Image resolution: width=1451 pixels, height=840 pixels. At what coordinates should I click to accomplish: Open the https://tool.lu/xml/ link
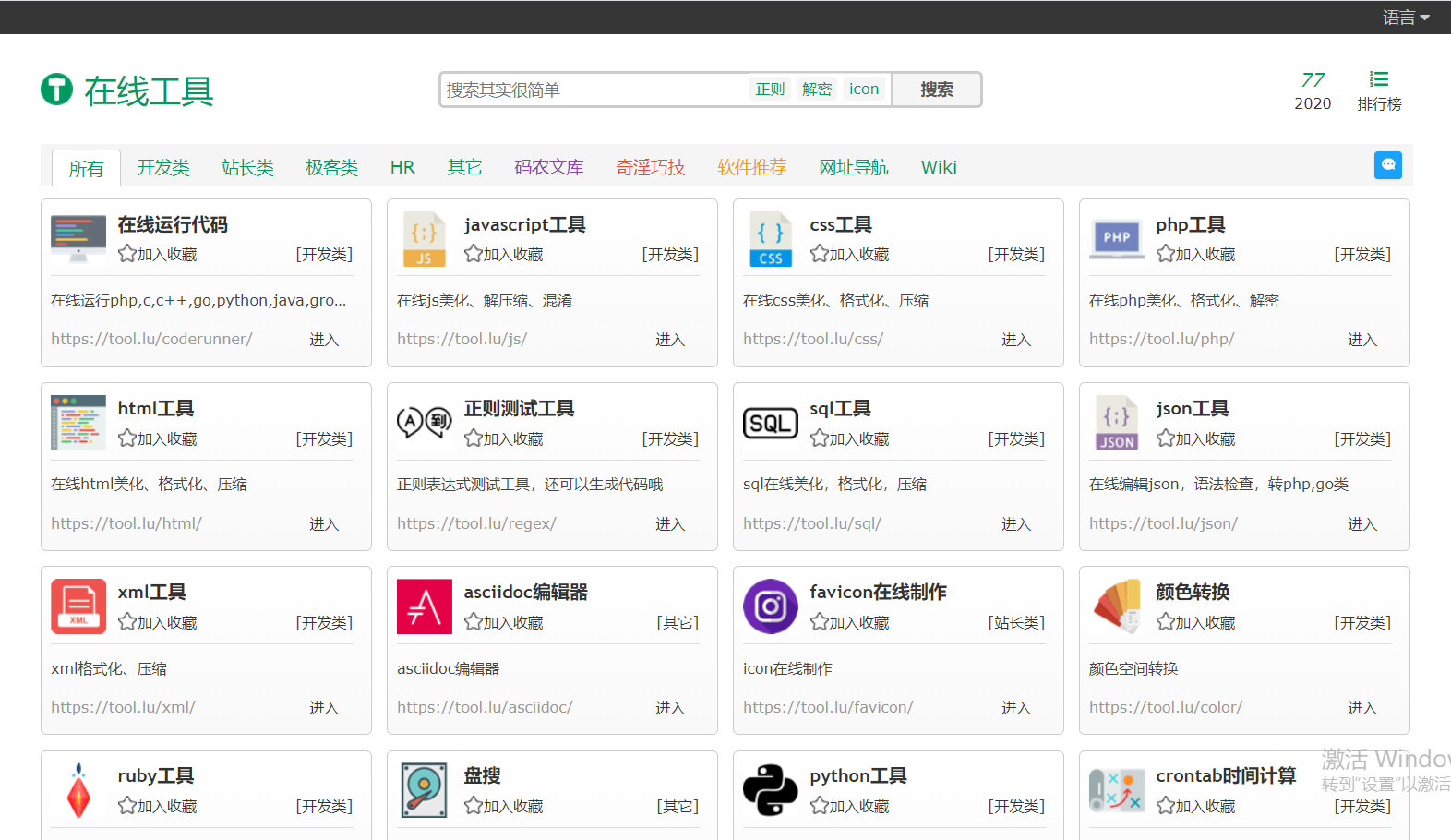[124, 707]
